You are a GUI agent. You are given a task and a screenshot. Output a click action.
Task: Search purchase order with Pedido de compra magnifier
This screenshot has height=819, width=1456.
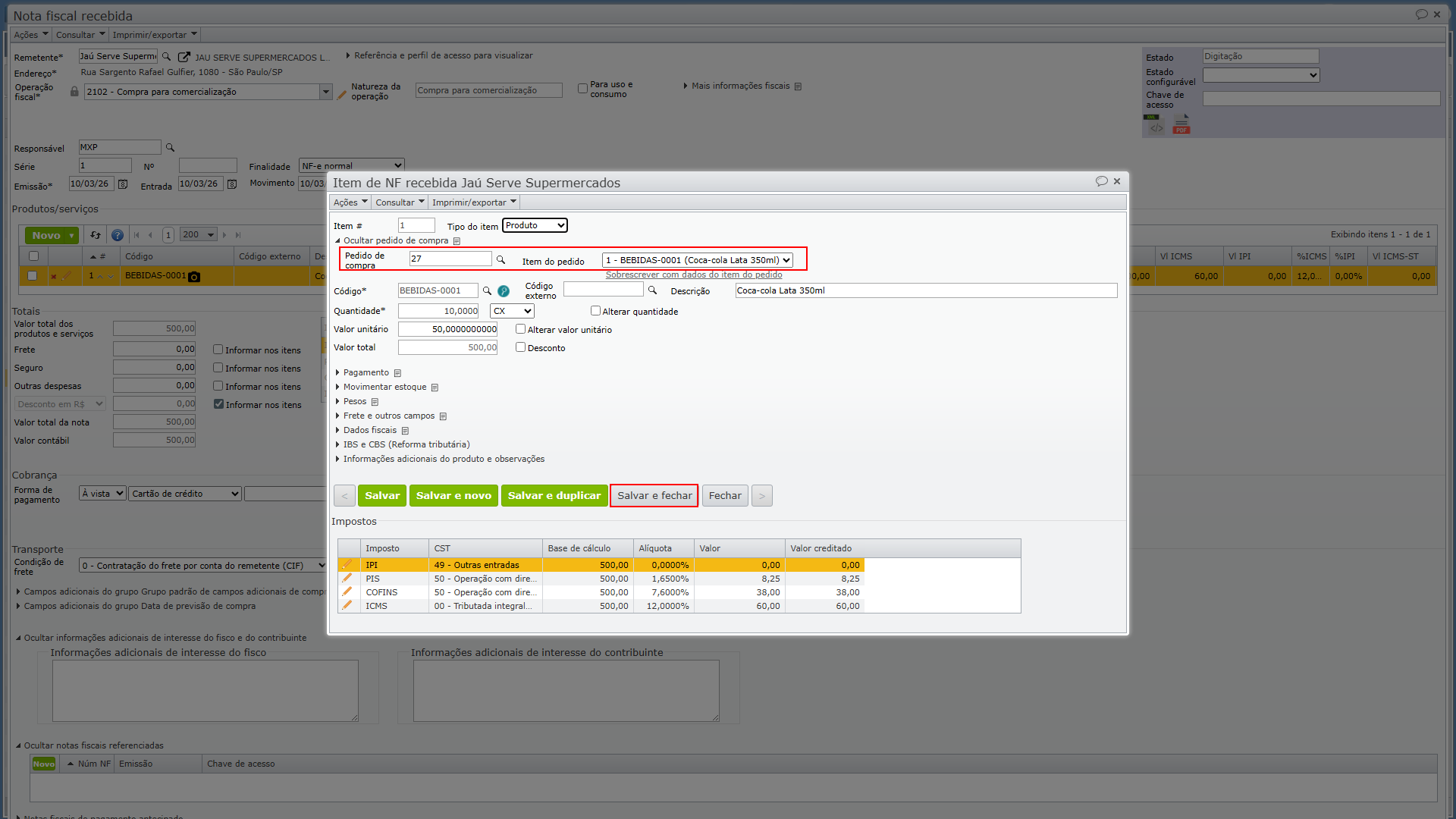pyautogui.click(x=500, y=259)
